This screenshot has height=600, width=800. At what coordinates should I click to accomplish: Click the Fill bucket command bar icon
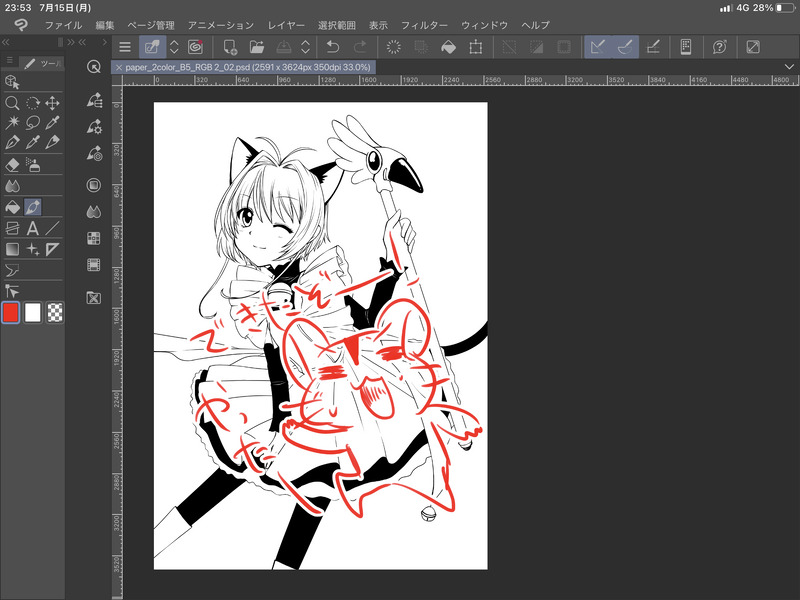coord(448,47)
